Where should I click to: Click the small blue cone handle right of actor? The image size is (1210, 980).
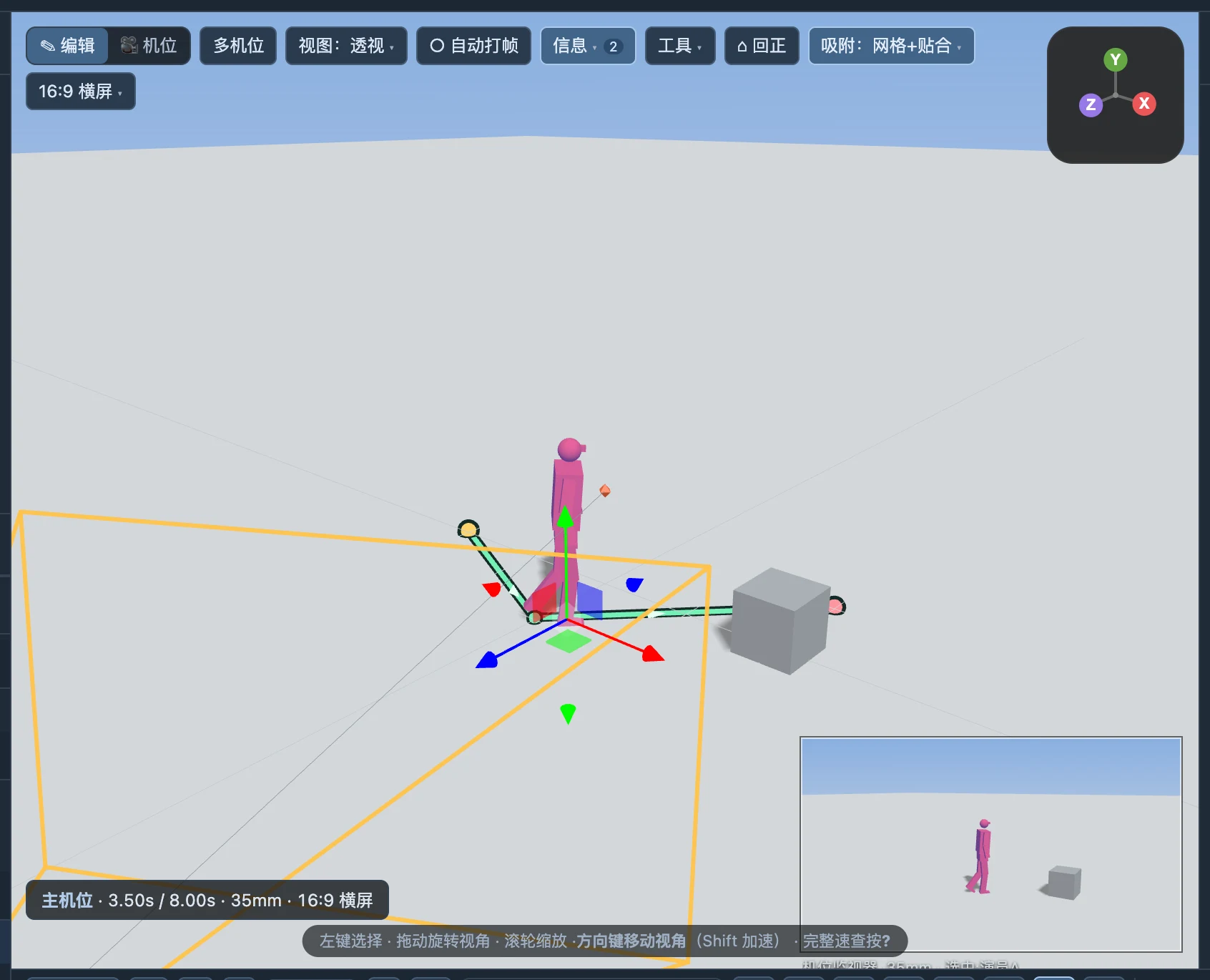point(634,584)
